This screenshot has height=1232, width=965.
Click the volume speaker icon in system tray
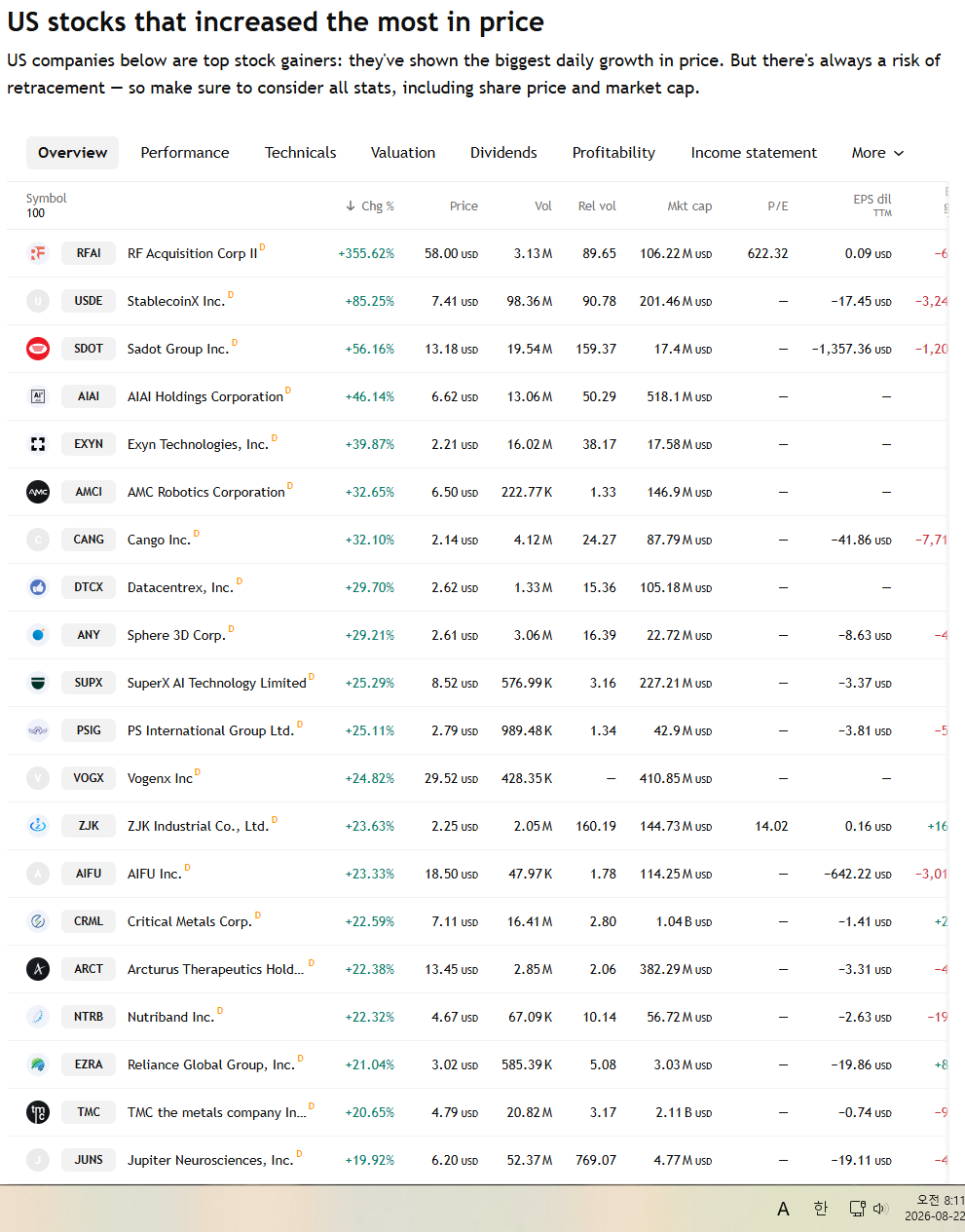click(x=880, y=1209)
